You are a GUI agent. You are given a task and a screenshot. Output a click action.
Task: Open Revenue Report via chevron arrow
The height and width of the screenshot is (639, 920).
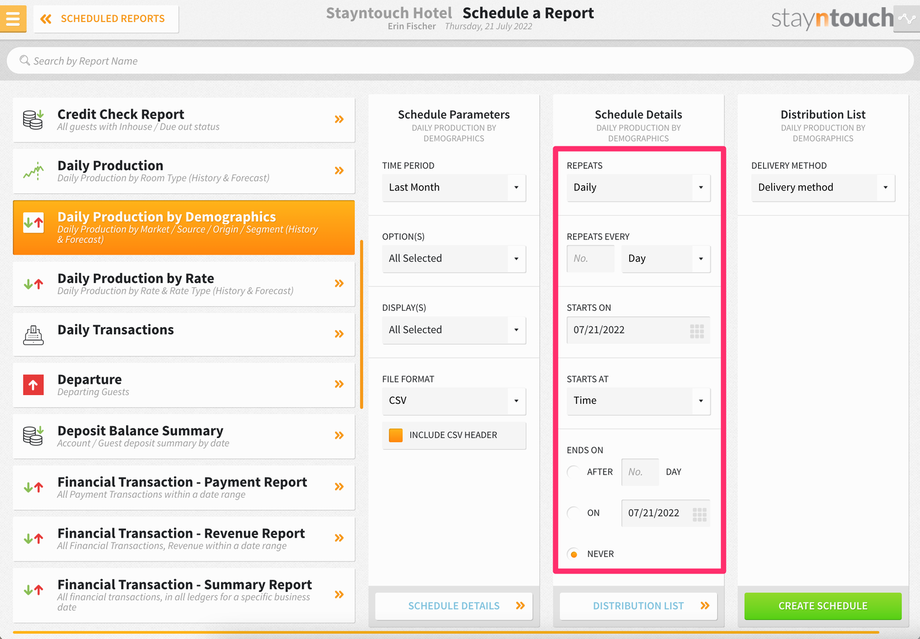coord(339,538)
